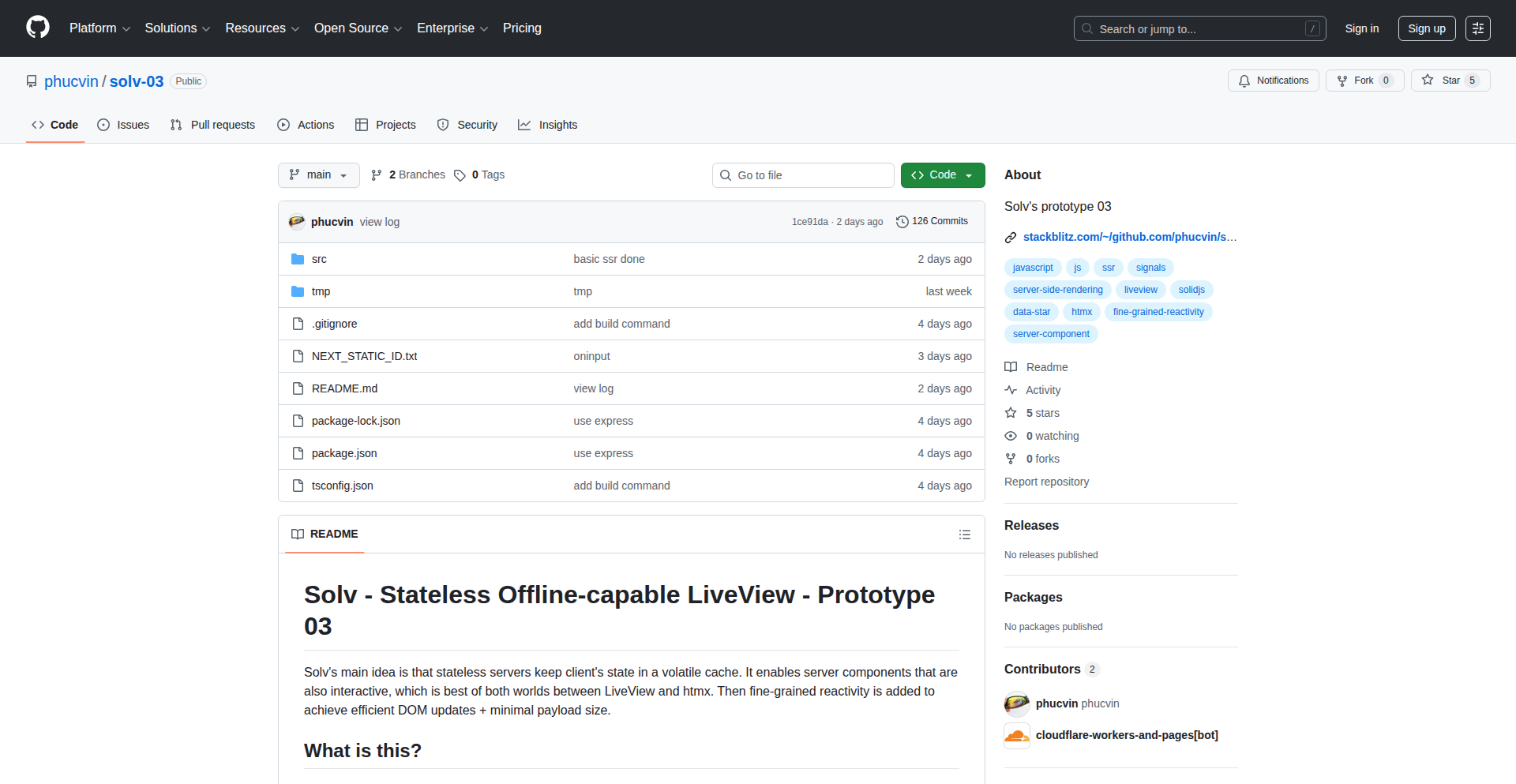Switch to the Issues tab
1516x784 pixels.
[x=123, y=125]
